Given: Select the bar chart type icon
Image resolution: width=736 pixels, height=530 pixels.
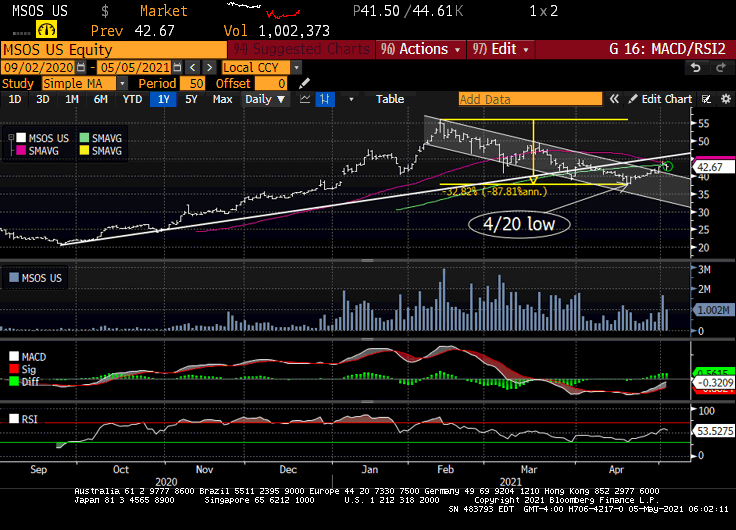Looking at the screenshot, I should [x=325, y=99].
